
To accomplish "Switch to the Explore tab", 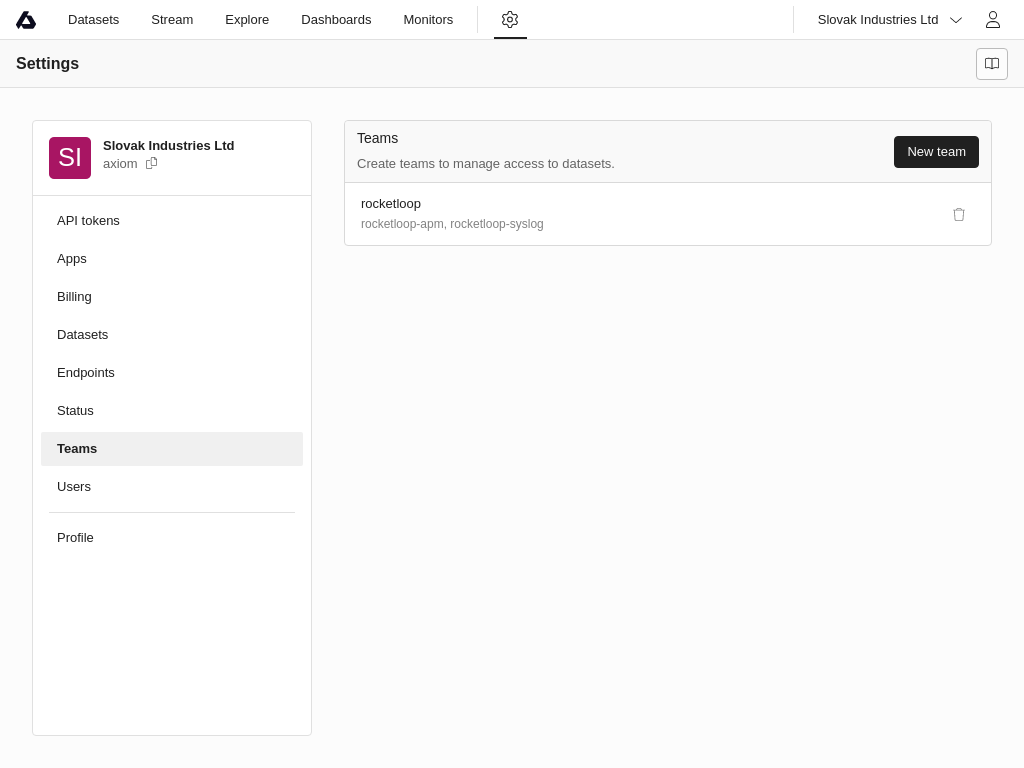I will [x=247, y=20].
